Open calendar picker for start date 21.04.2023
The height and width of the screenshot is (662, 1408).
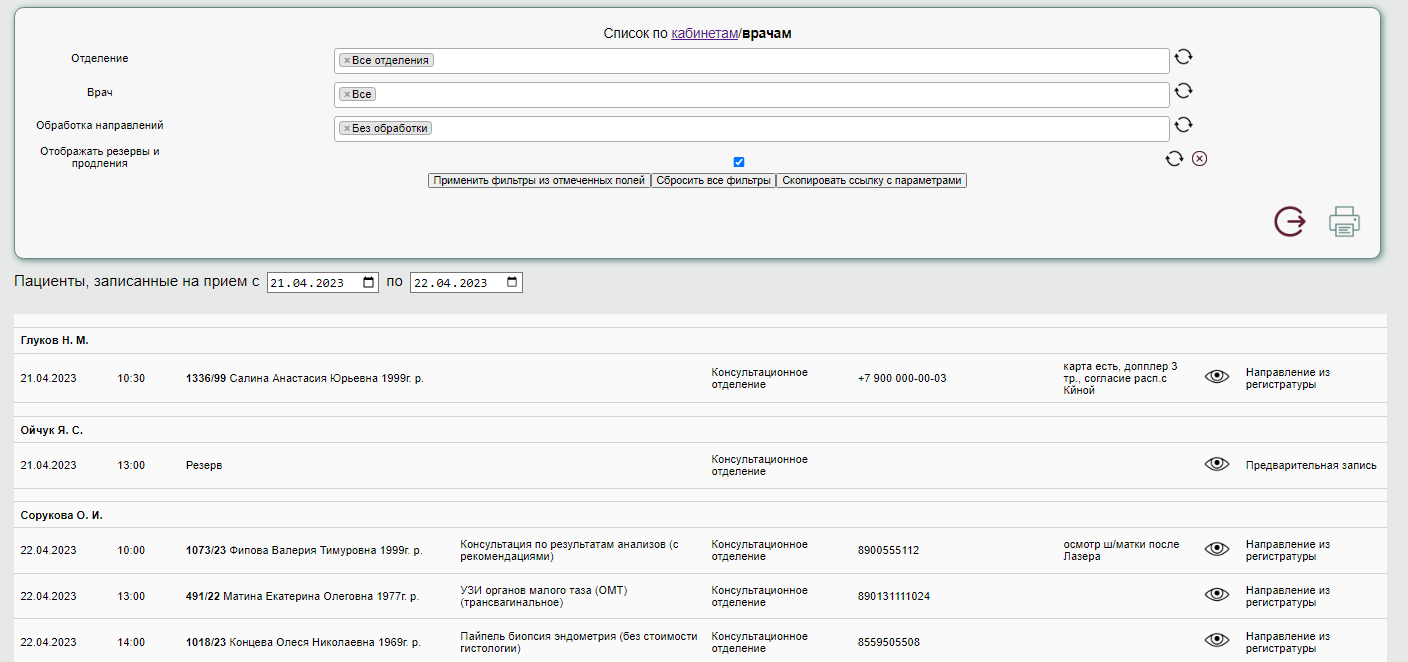click(x=369, y=283)
